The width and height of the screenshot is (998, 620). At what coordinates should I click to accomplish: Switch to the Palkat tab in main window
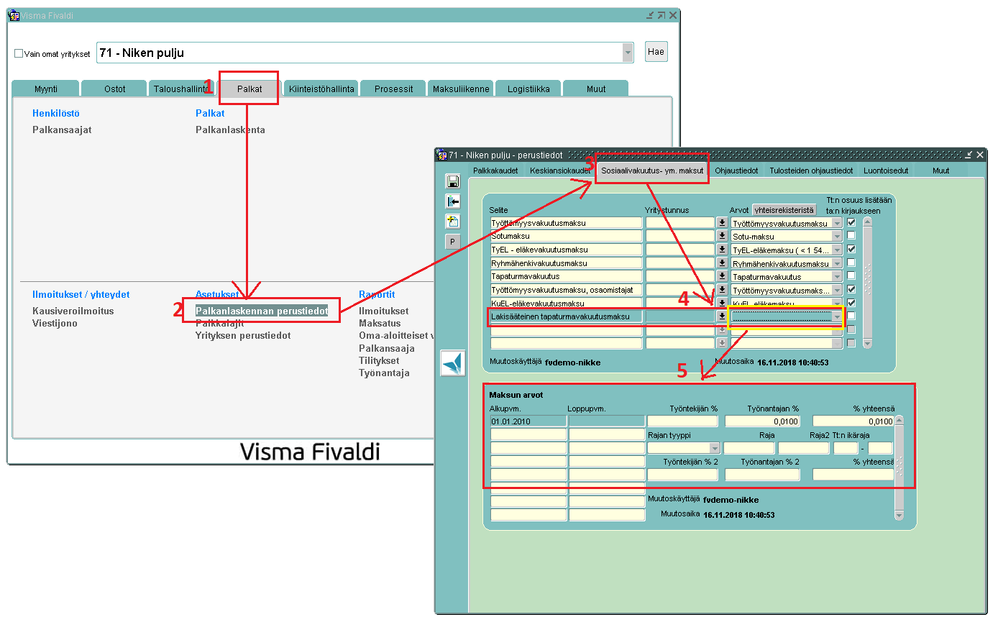pyautogui.click(x=249, y=89)
